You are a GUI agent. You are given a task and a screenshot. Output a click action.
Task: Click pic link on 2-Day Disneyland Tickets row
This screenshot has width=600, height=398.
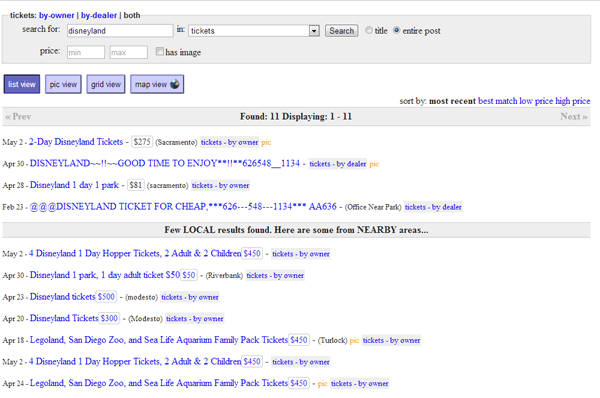[x=266, y=142]
